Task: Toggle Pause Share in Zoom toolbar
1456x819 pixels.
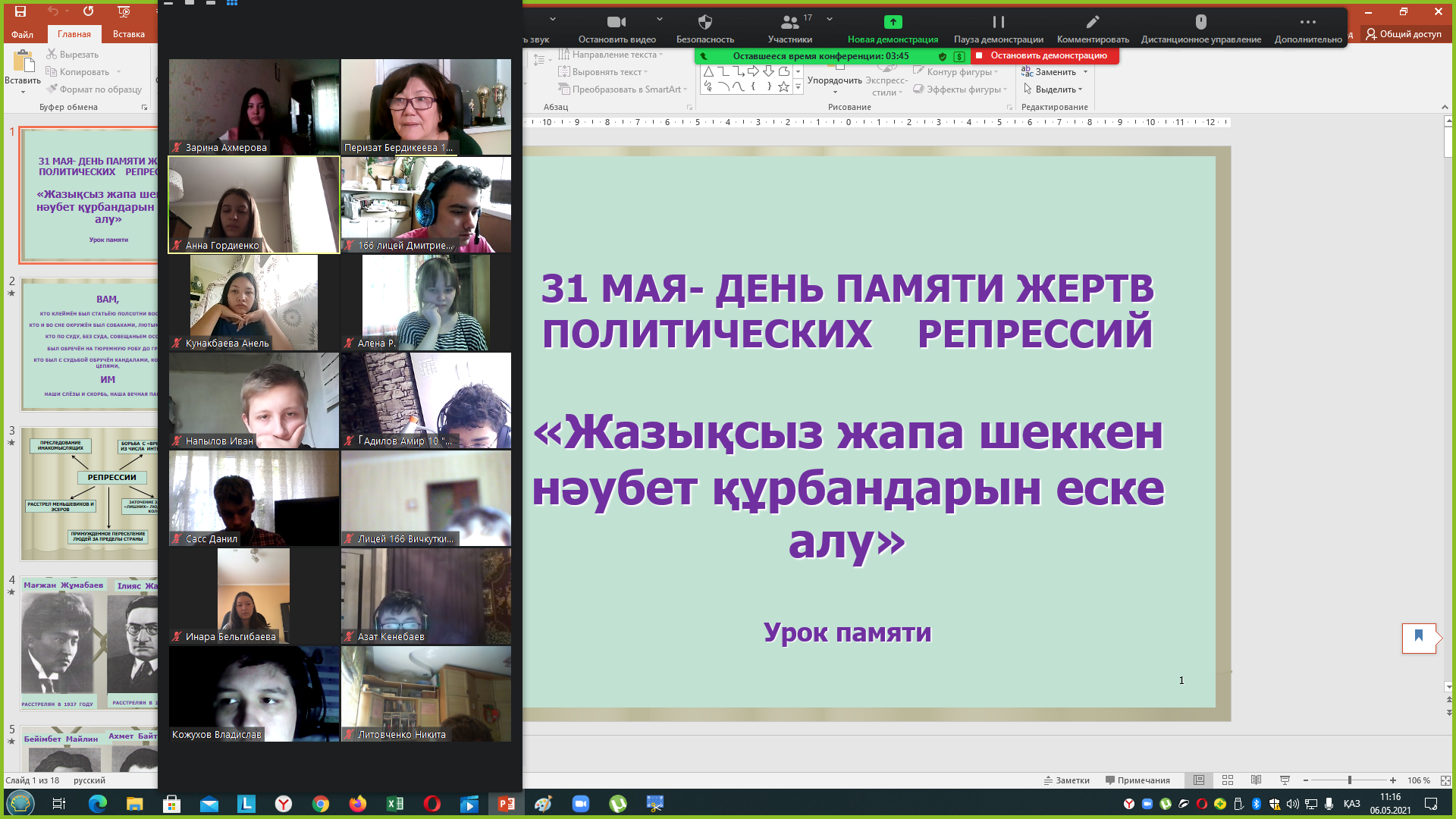Action: pos(998,22)
